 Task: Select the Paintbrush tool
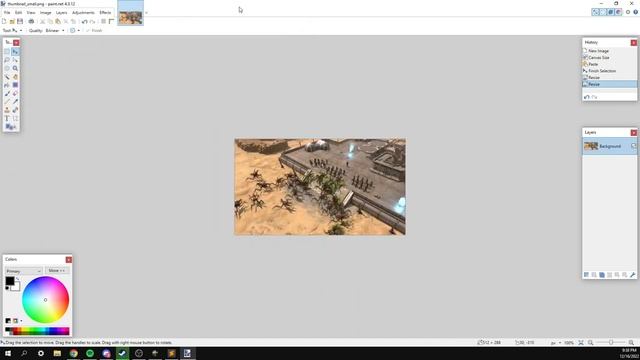click(x=7, y=93)
